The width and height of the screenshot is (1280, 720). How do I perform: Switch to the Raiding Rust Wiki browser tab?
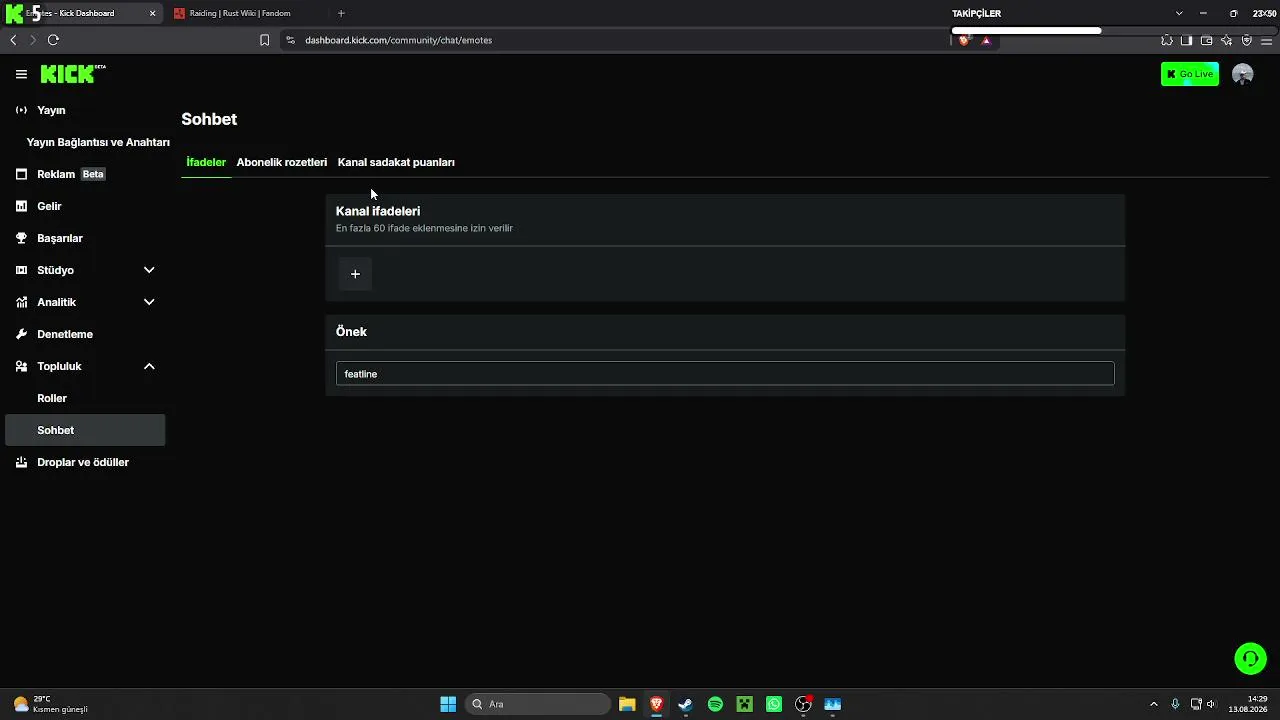240,13
